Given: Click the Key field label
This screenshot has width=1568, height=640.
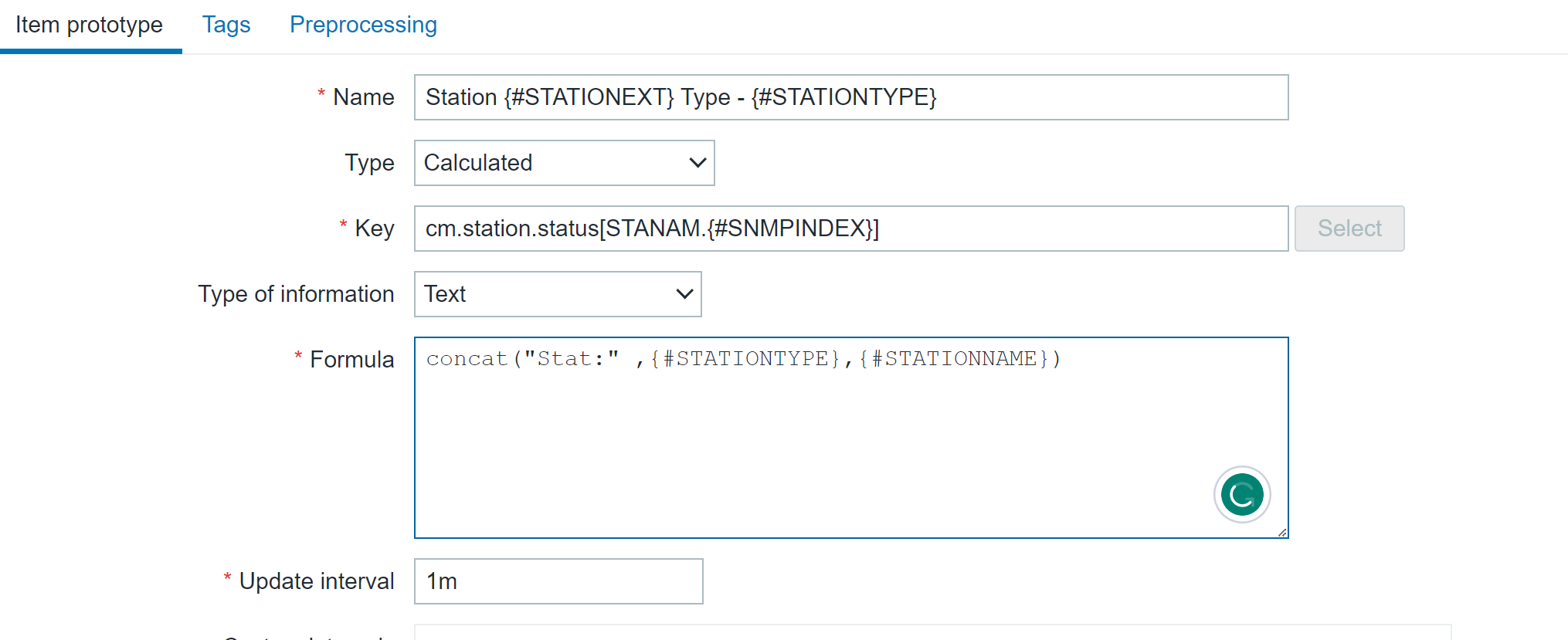Looking at the screenshot, I should [x=374, y=229].
